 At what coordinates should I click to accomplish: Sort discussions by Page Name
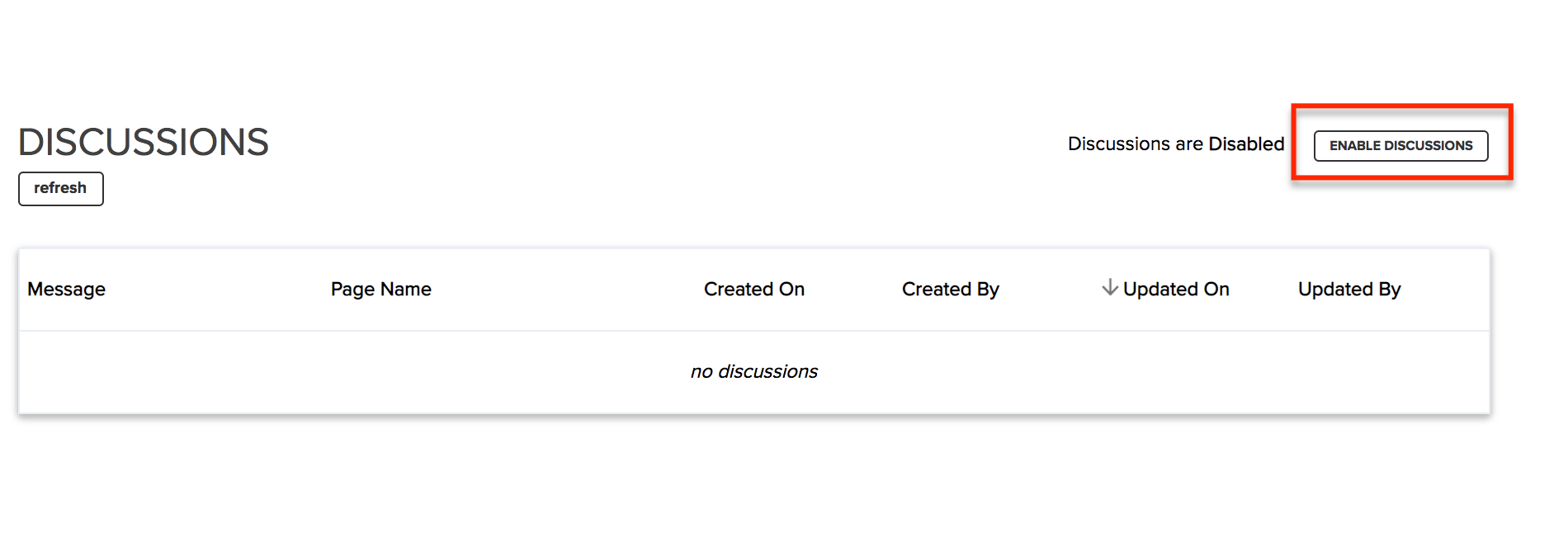(x=380, y=290)
